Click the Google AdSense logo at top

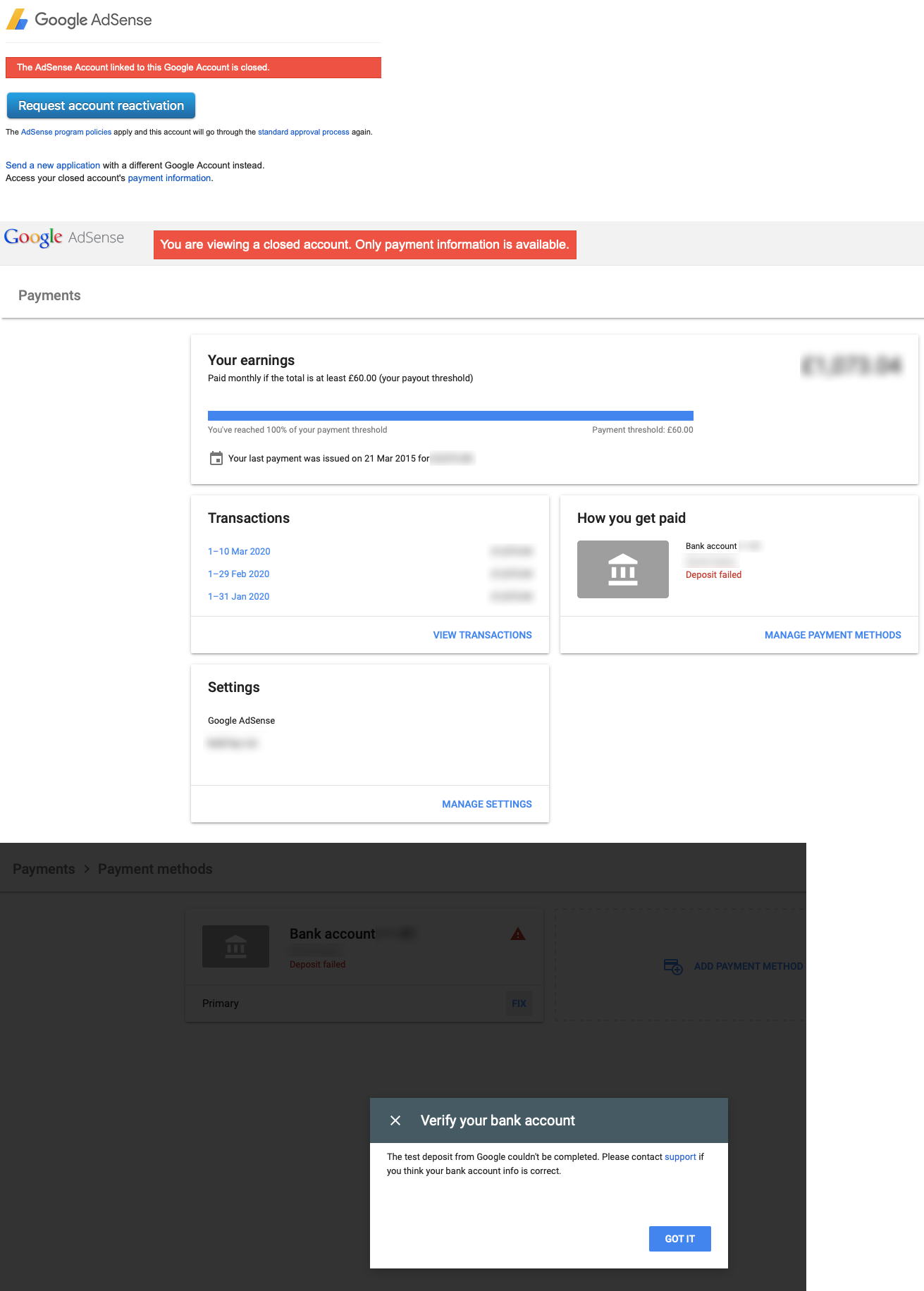tap(79, 20)
